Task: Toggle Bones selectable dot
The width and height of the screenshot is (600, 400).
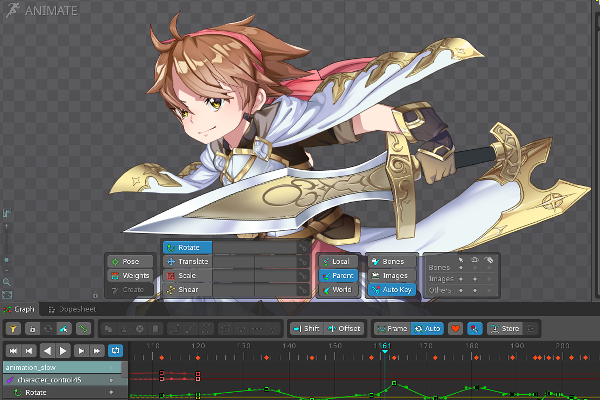Action: tap(461, 268)
